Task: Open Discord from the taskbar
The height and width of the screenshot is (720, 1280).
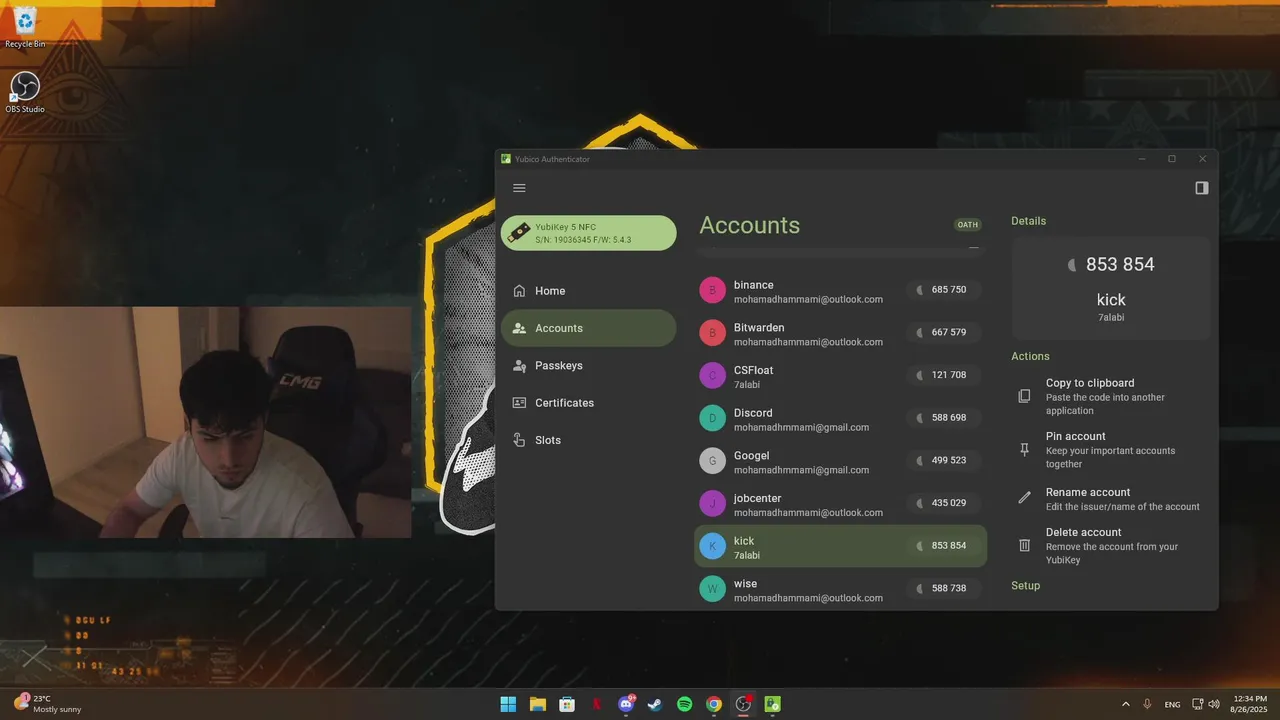Action: 626,704
